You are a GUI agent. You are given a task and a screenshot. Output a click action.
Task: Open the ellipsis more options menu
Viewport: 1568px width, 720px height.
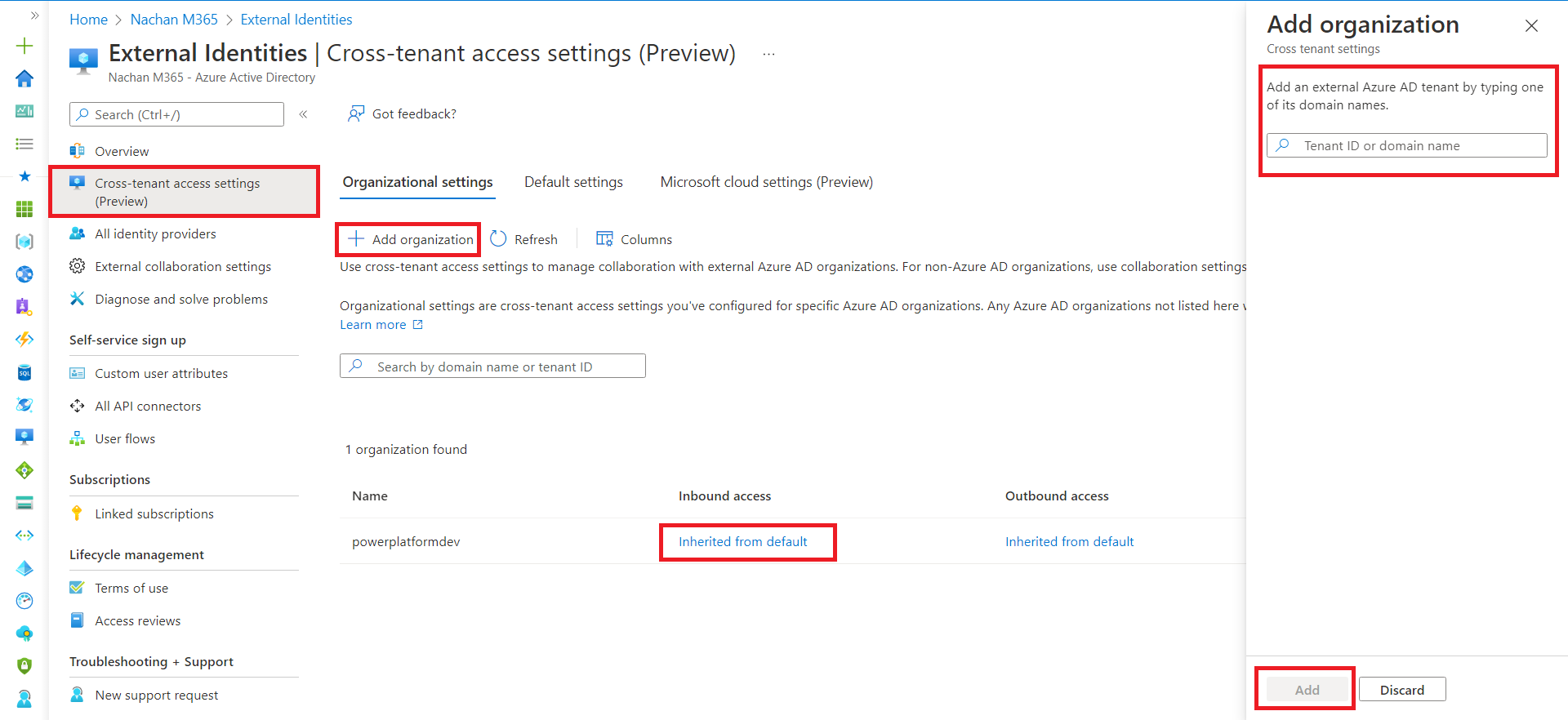click(x=768, y=54)
